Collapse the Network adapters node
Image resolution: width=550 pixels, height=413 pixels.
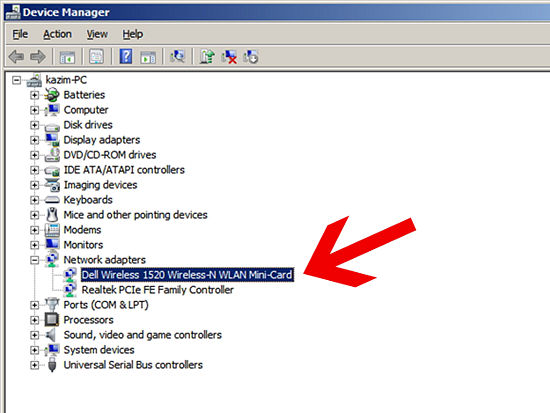(34, 260)
